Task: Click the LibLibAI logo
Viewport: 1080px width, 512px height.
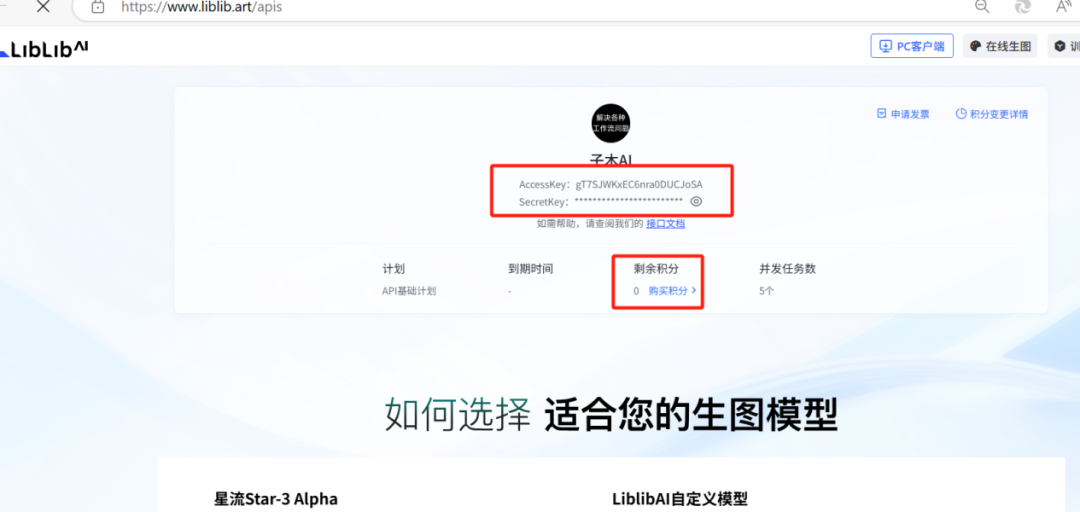Action: pos(44,48)
